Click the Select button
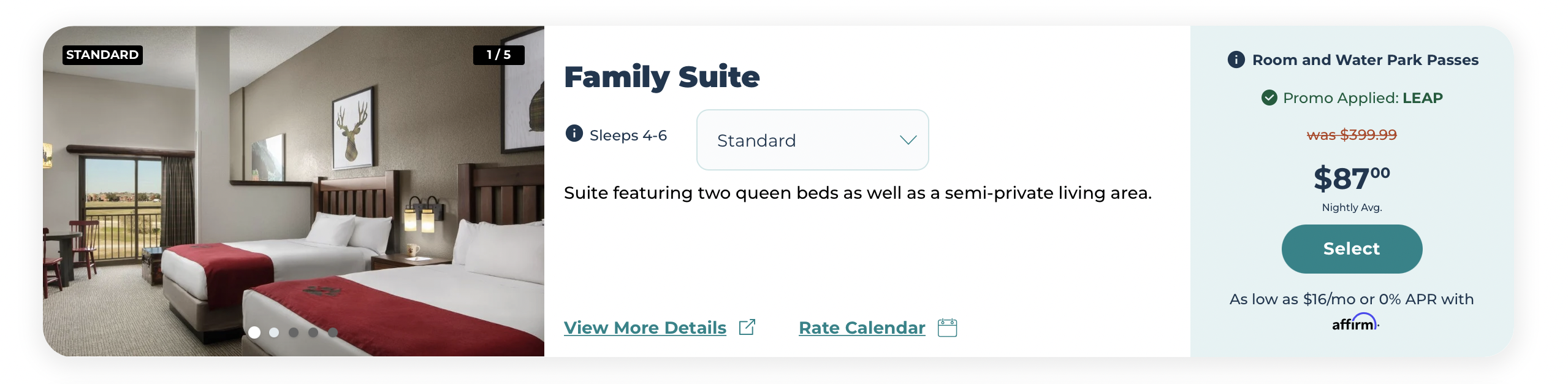Image resolution: width=1568 pixels, height=384 pixels. 1352,249
